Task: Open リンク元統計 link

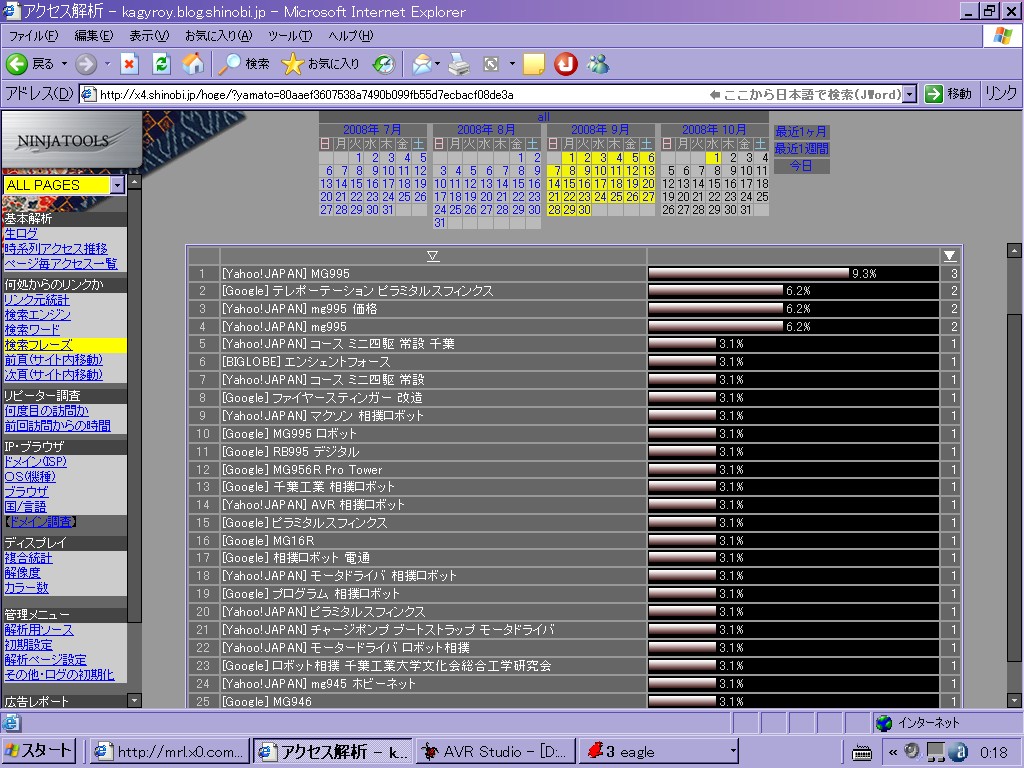Action: coord(37,300)
